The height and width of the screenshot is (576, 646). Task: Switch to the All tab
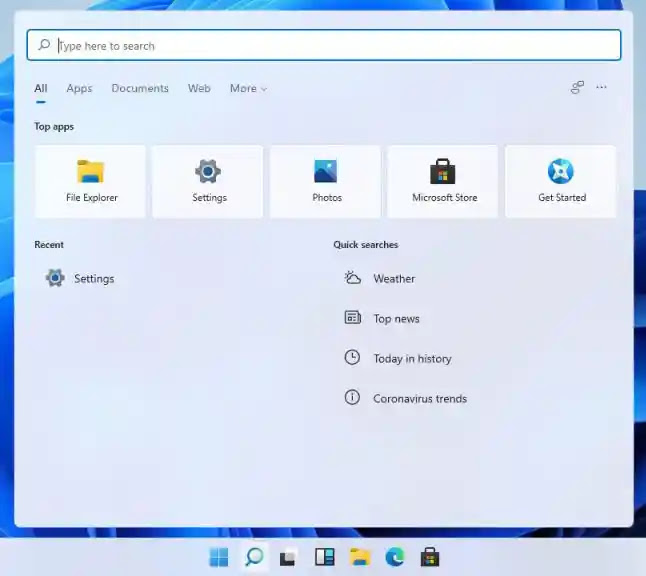point(41,88)
